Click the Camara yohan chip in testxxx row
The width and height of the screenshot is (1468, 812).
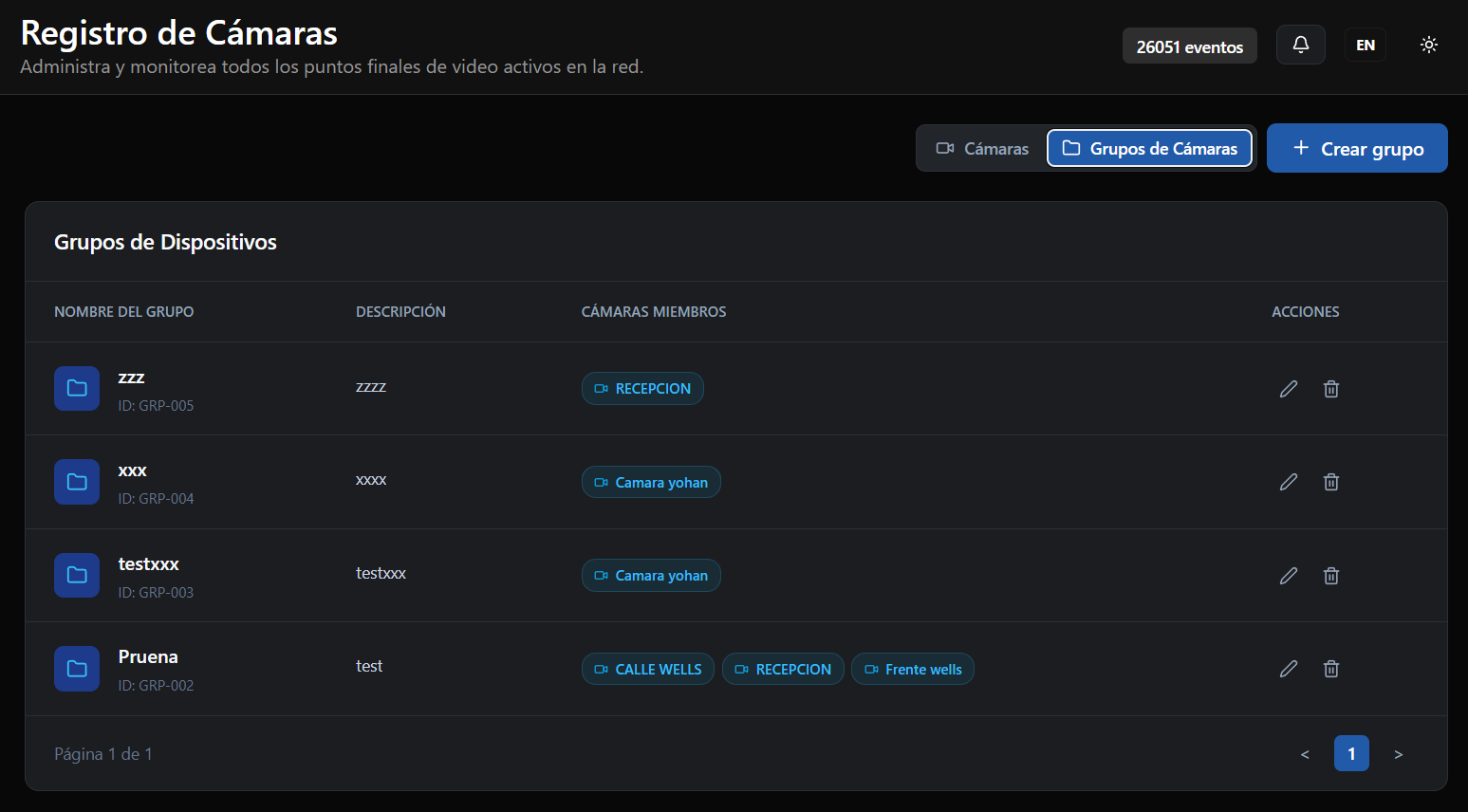click(x=651, y=576)
